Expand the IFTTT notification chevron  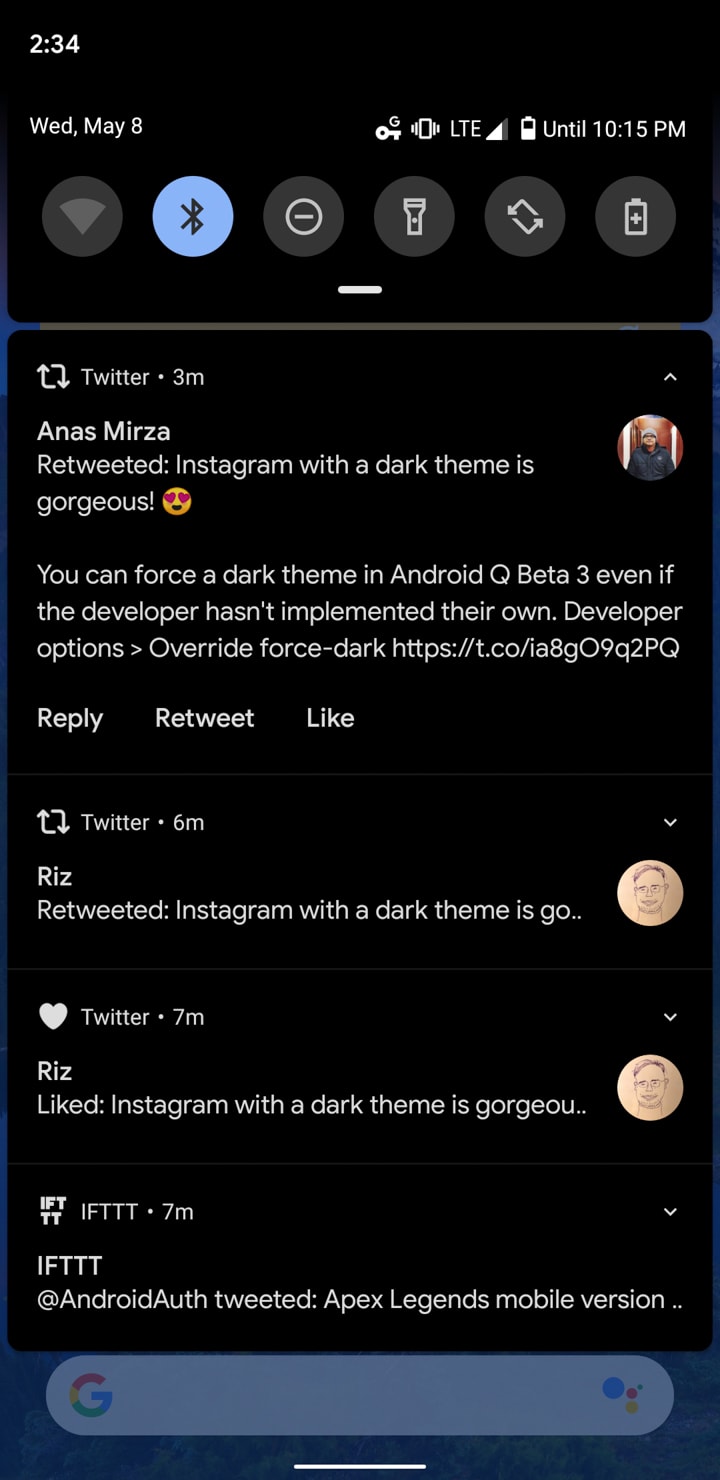670,1211
